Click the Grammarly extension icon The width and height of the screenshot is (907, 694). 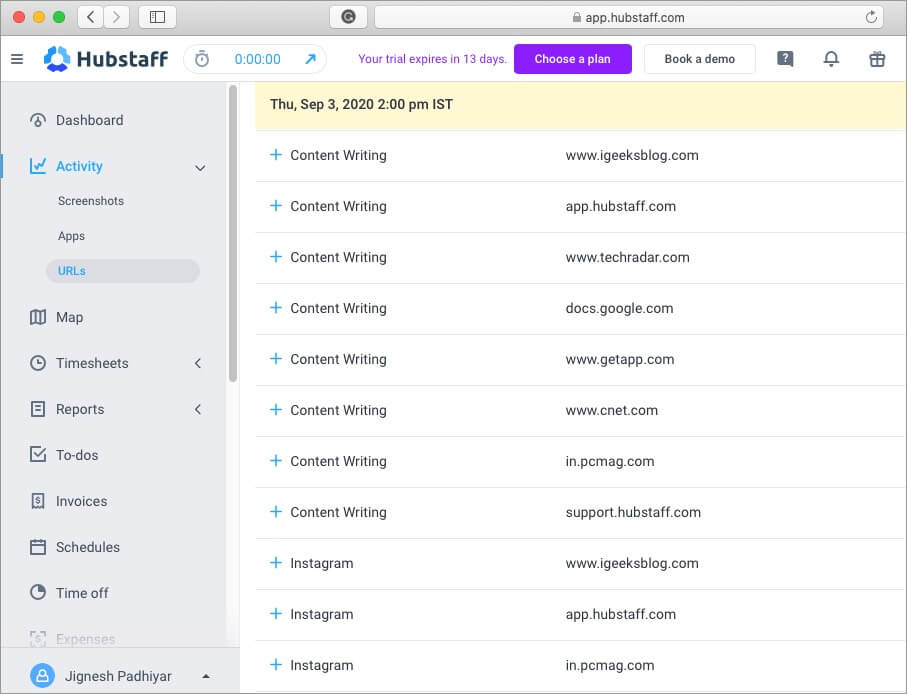pyautogui.click(x=348, y=17)
